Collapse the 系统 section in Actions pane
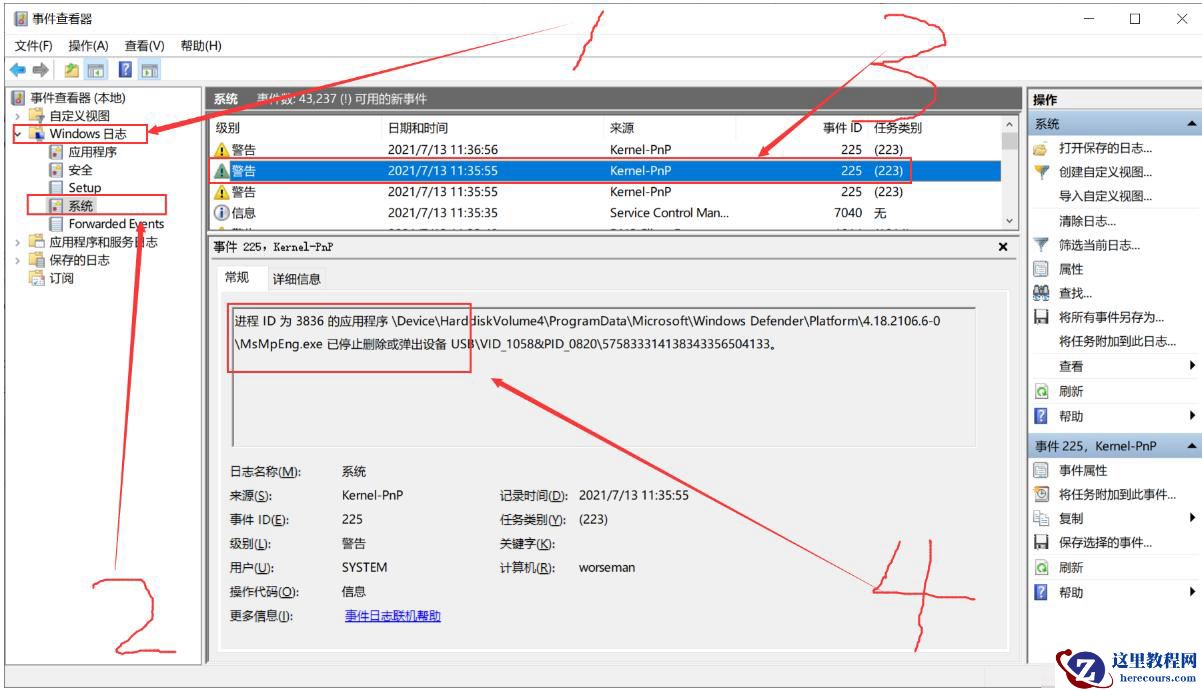This screenshot has width=1202, height=690. pyautogui.click(x=1193, y=124)
